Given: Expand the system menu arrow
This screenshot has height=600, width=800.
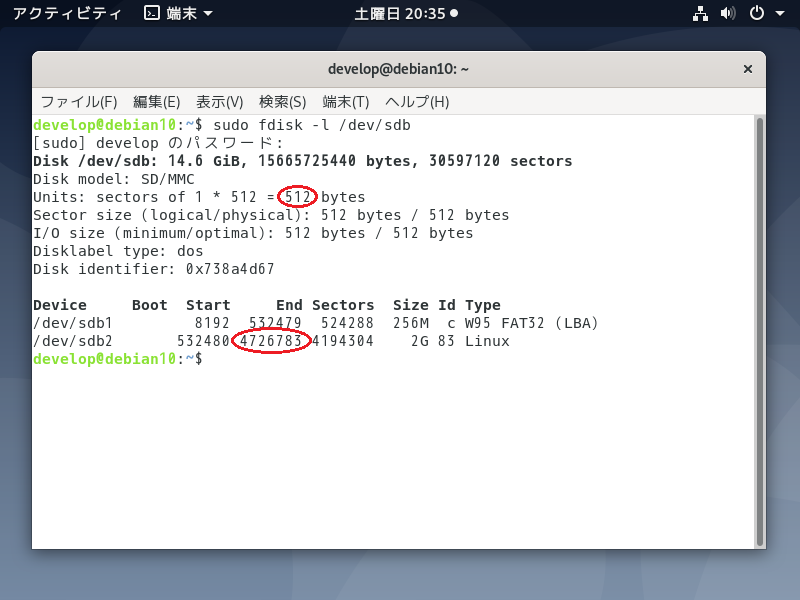Looking at the screenshot, I should point(780,14).
